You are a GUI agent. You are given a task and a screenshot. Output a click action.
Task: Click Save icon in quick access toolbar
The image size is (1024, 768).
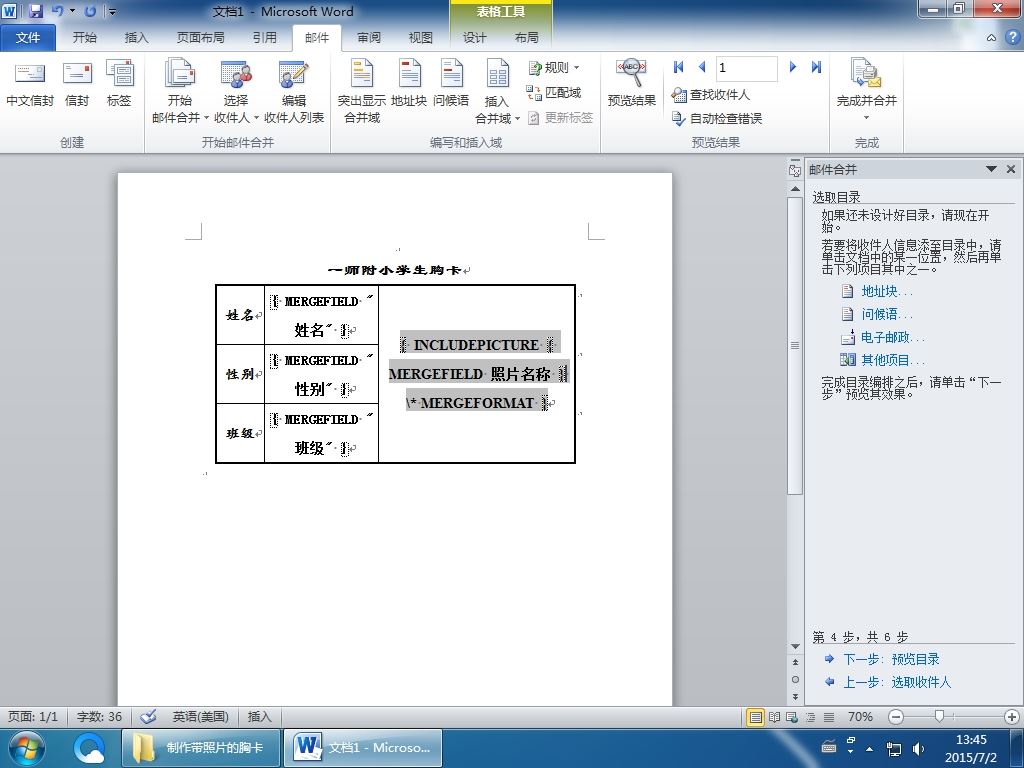point(36,11)
